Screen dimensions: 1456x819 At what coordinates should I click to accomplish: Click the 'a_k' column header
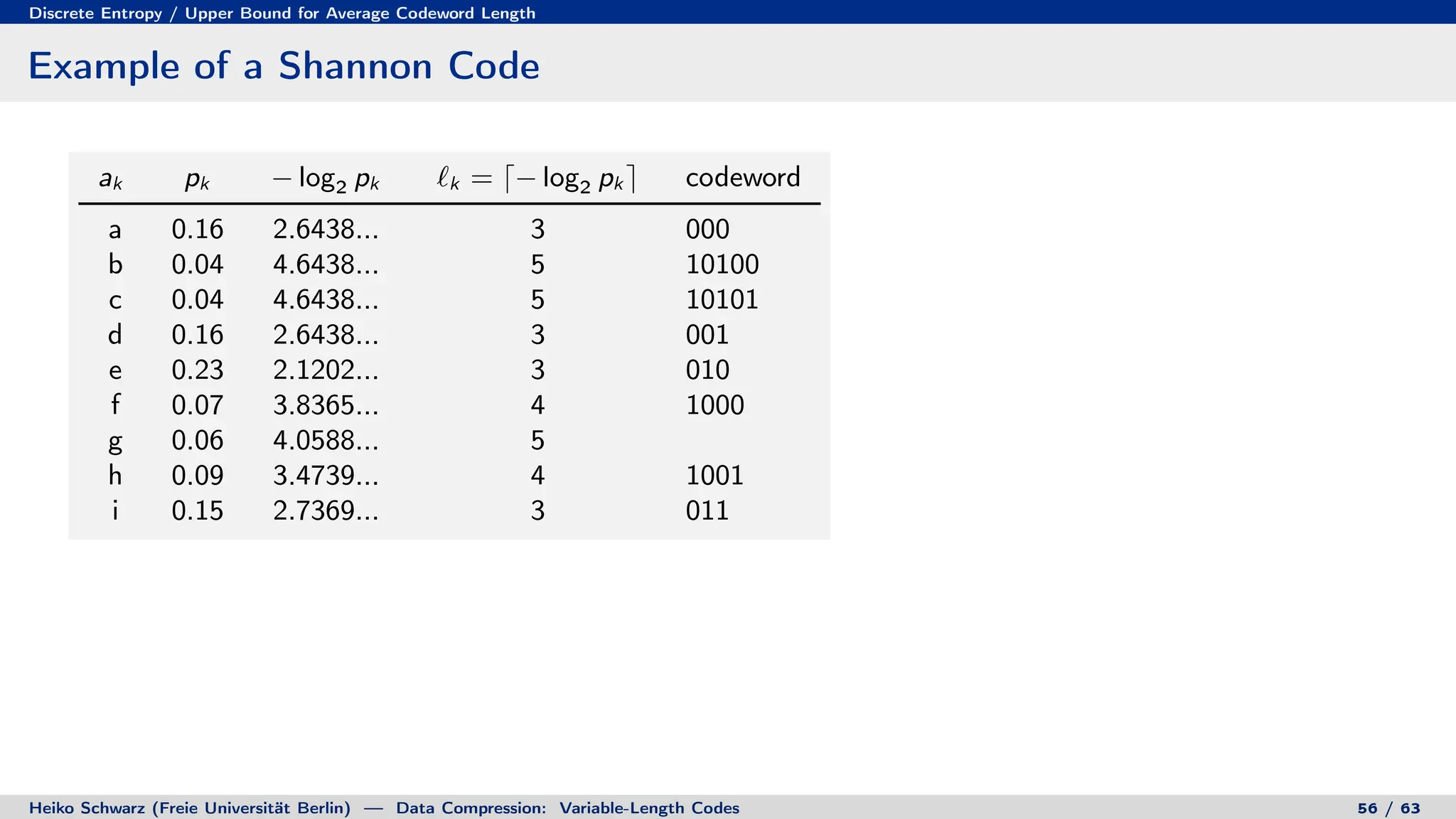click(111, 179)
